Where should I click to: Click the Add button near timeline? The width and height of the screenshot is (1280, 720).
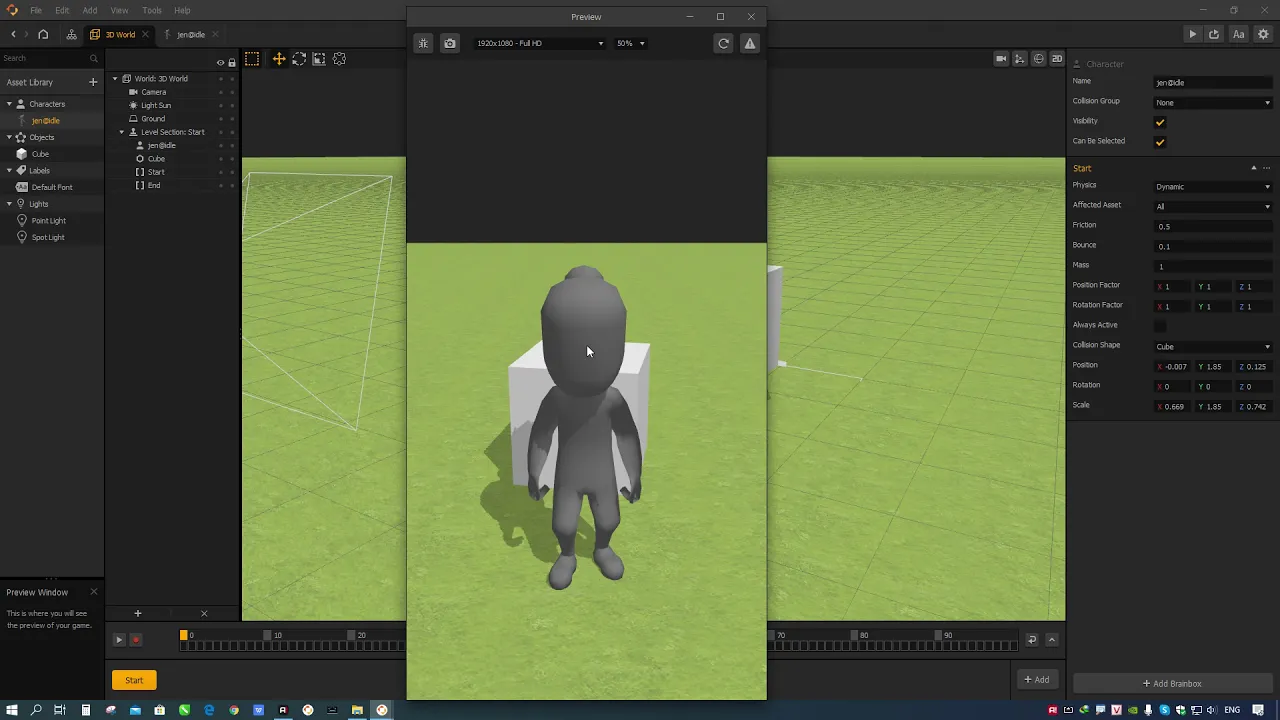pos(1036,680)
